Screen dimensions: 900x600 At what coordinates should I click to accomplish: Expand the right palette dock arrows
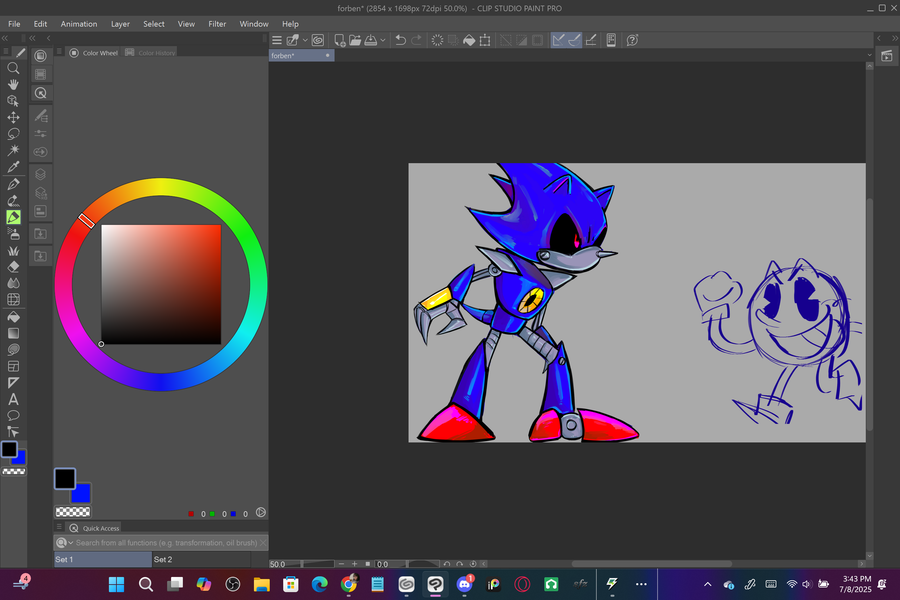click(895, 38)
